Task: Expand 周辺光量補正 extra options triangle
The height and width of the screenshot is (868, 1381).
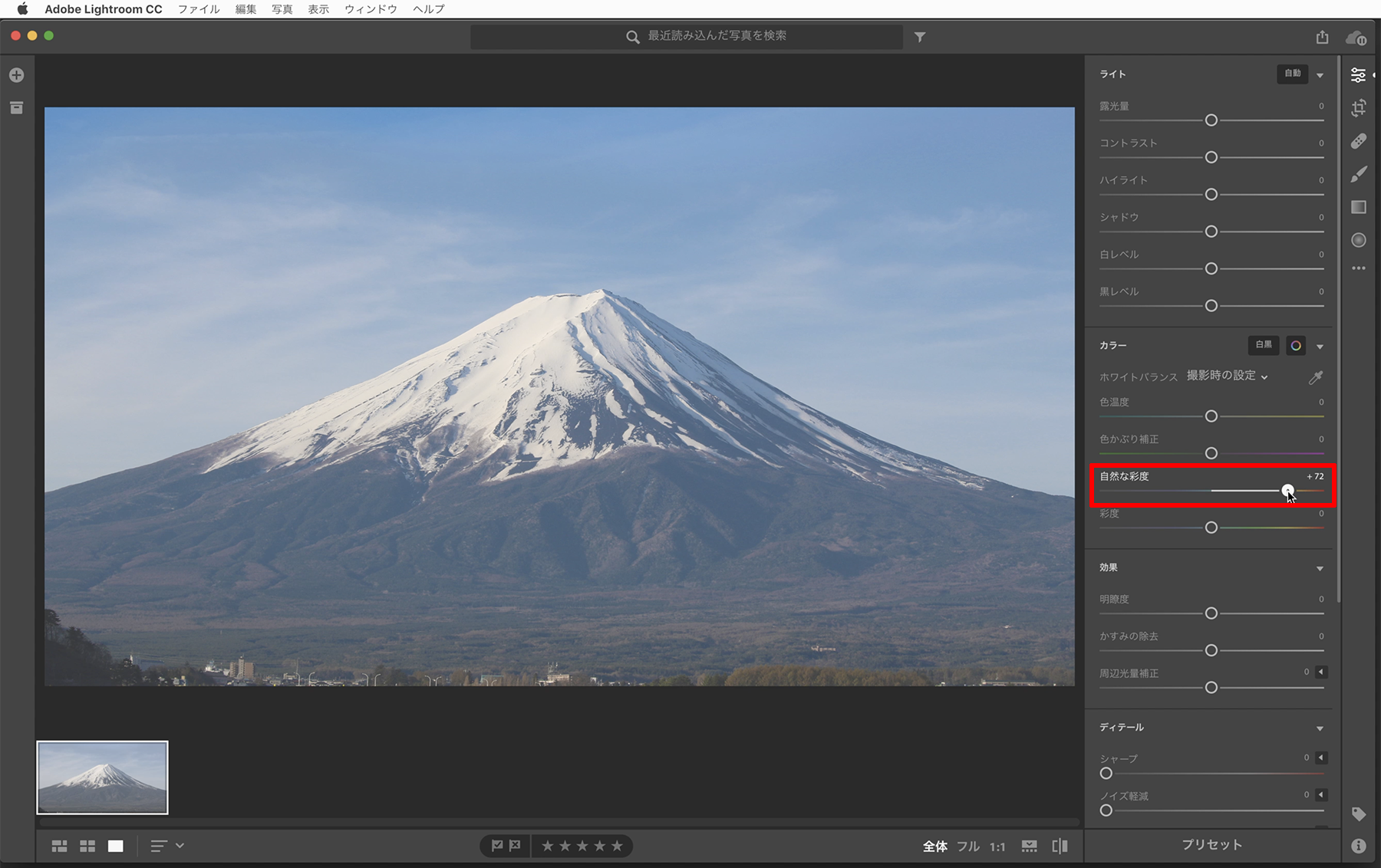Action: [x=1321, y=672]
